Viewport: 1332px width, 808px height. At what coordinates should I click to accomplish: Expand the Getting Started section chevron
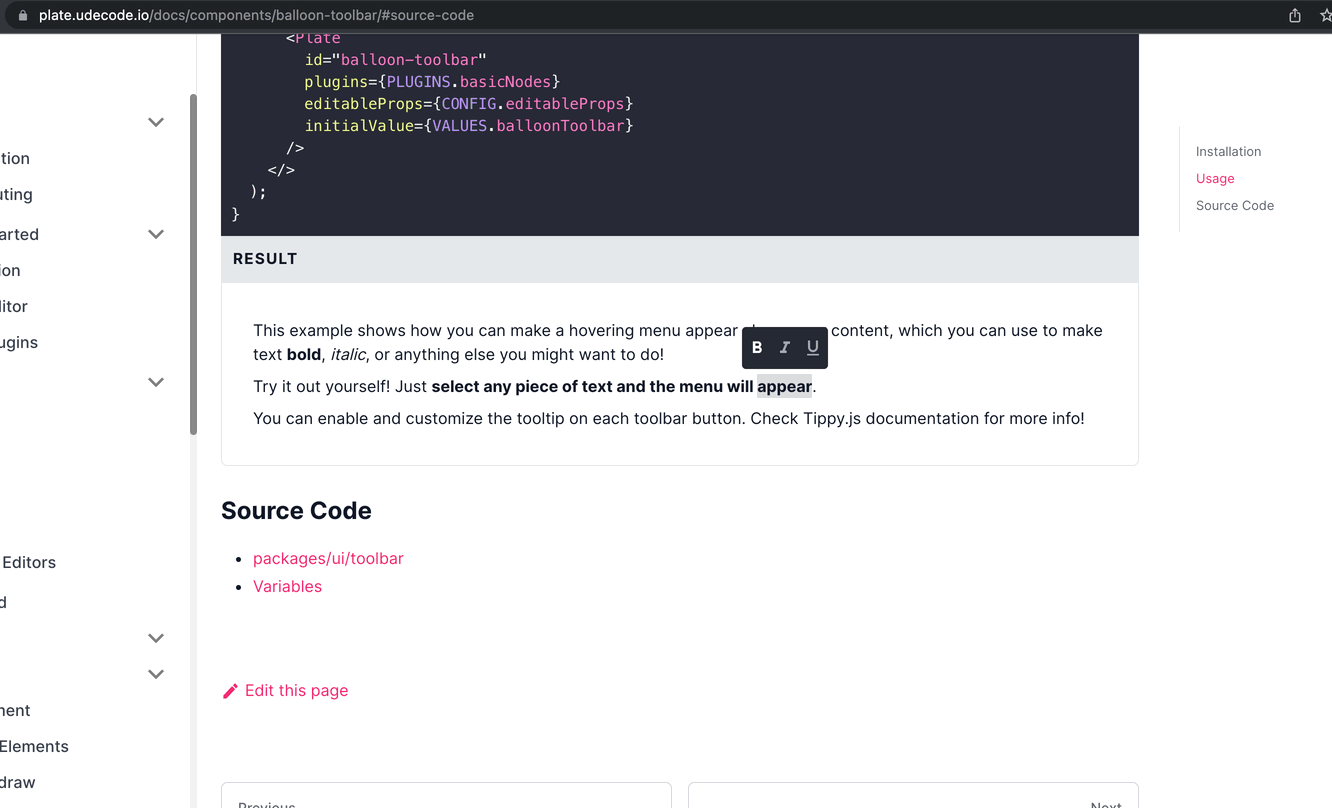(156, 234)
